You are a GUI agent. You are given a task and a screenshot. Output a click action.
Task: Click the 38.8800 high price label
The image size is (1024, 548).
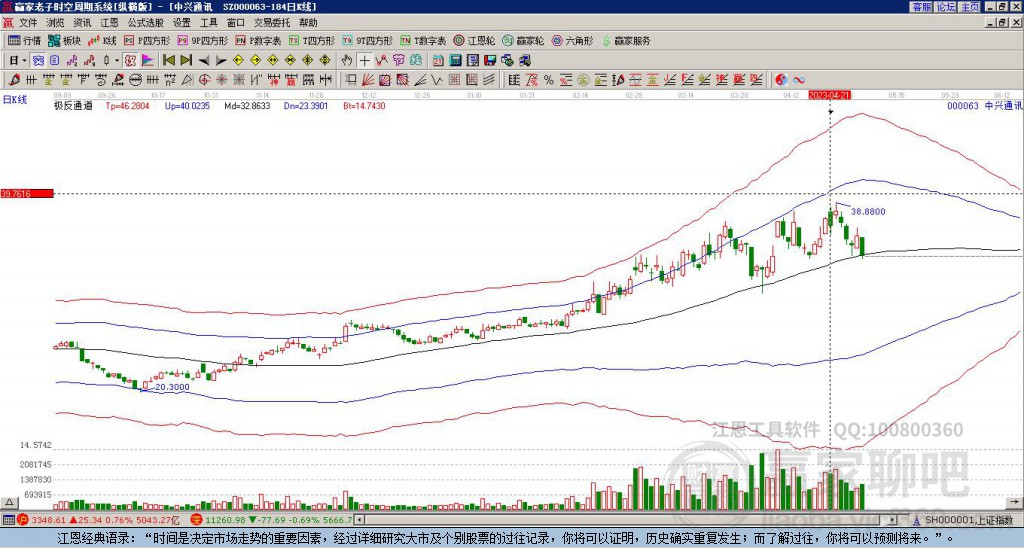pyautogui.click(x=869, y=212)
